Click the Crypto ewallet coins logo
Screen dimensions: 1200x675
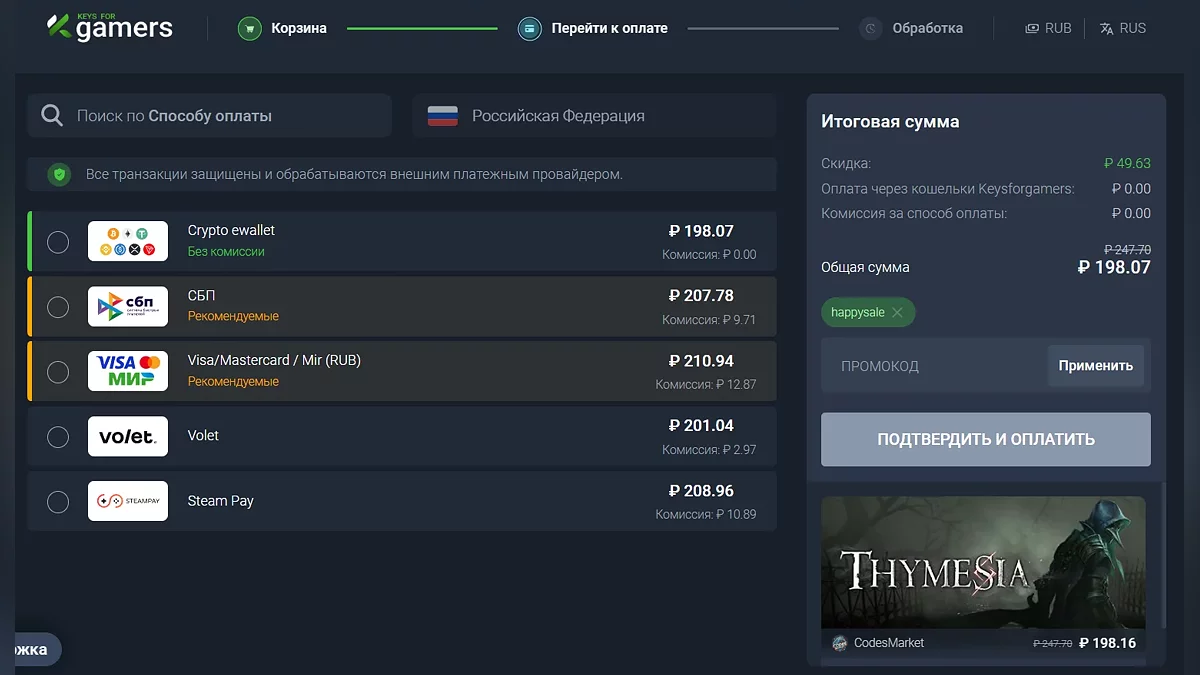point(128,241)
